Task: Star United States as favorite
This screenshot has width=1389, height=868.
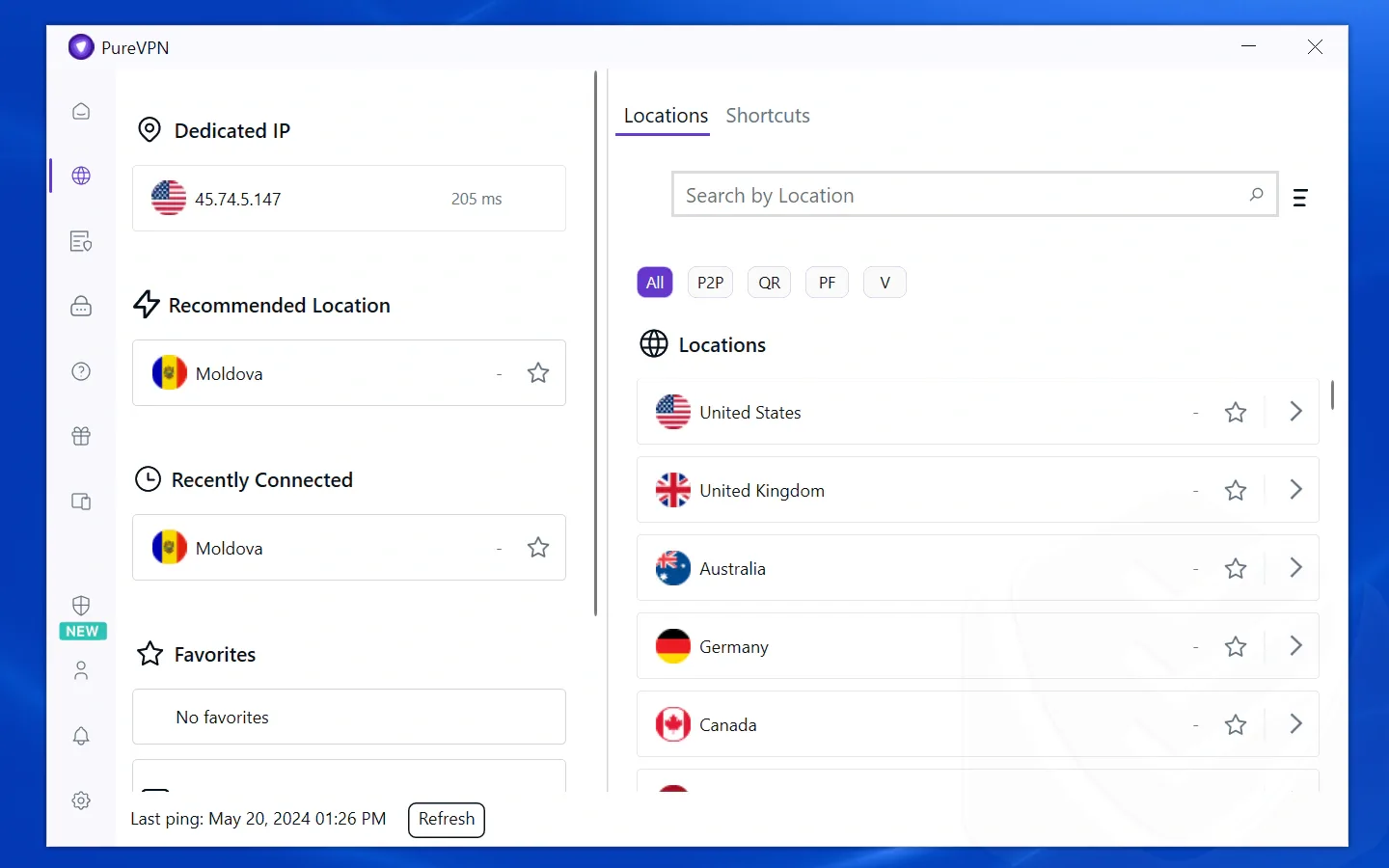Action: tap(1236, 412)
